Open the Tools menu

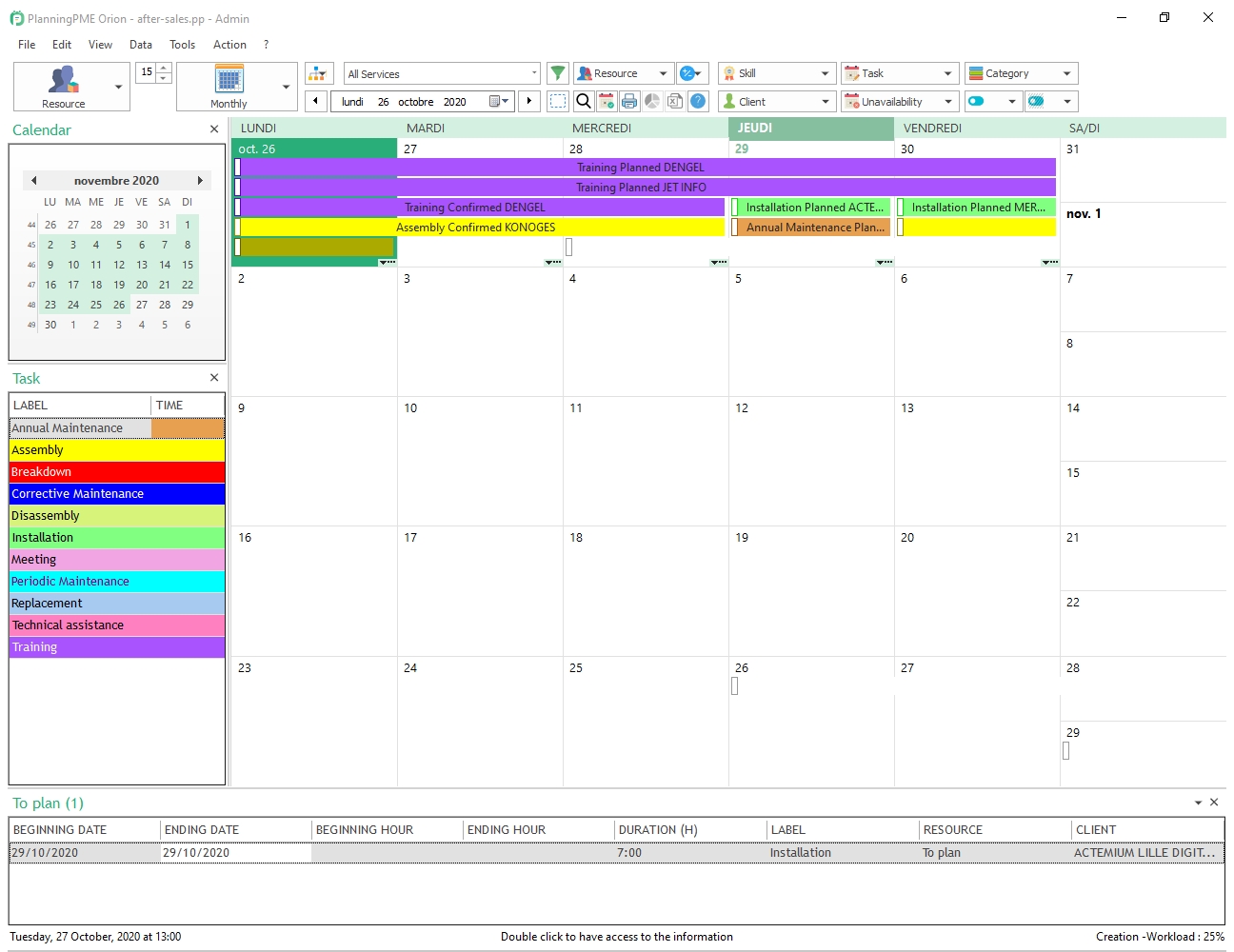click(x=182, y=44)
